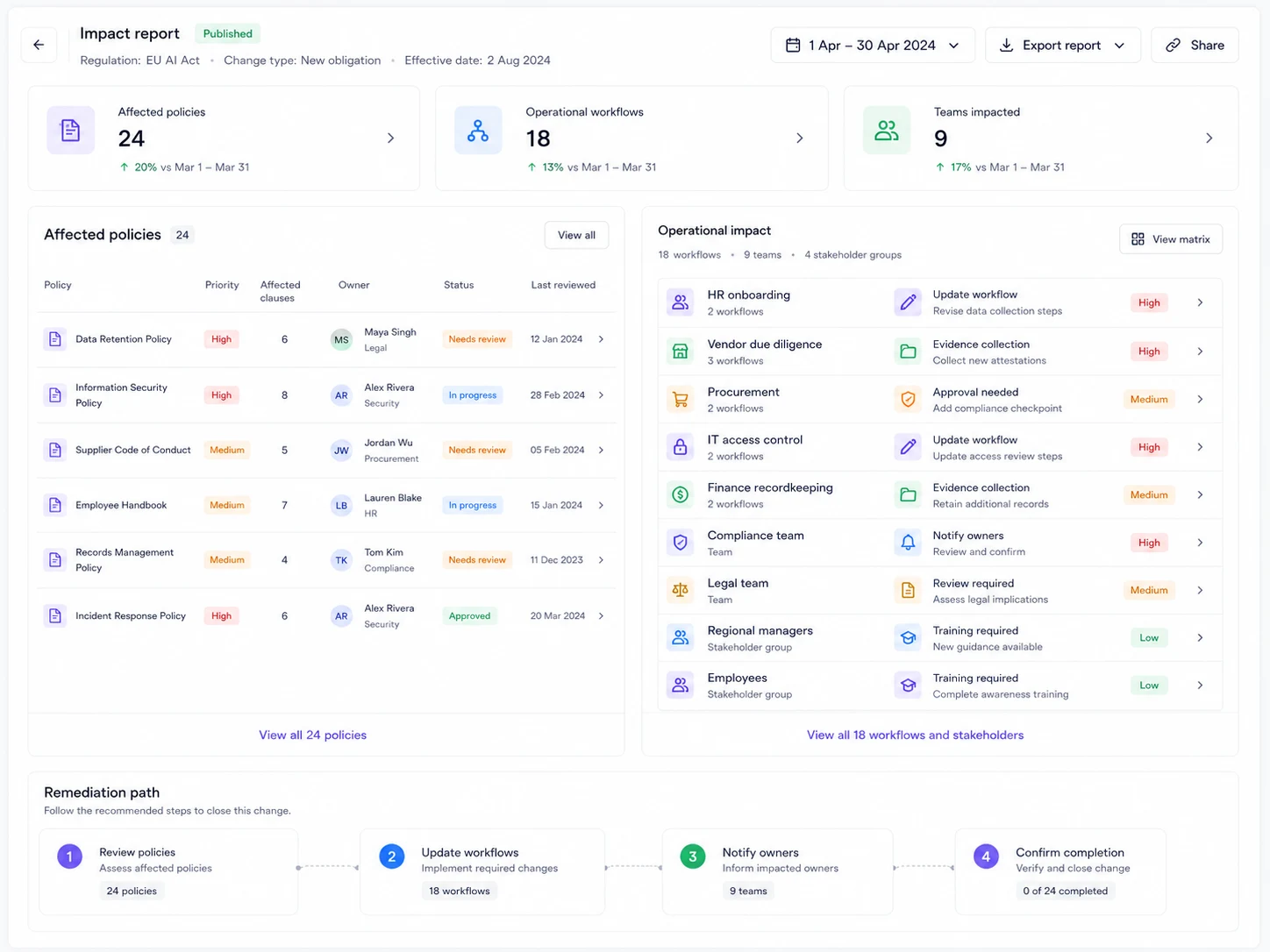Click the IT access control lock icon

click(x=680, y=447)
